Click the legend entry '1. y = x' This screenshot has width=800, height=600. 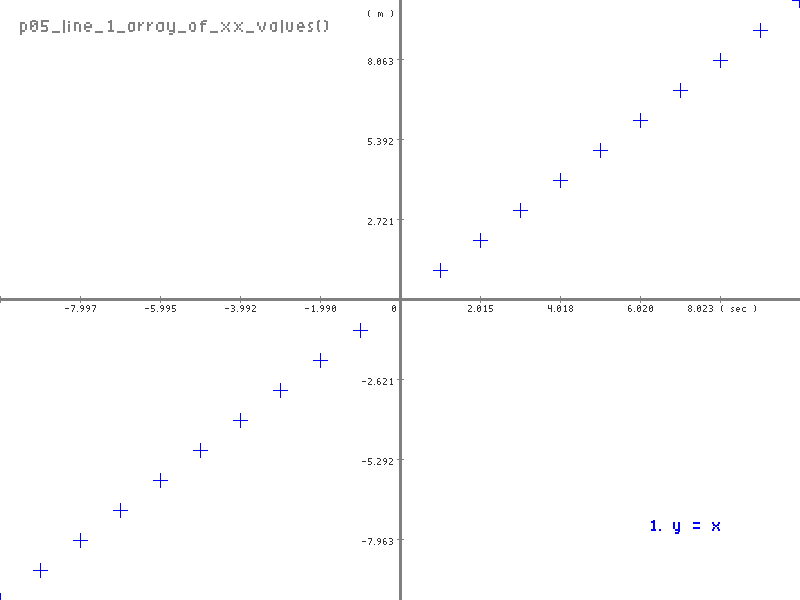click(685, 526)
